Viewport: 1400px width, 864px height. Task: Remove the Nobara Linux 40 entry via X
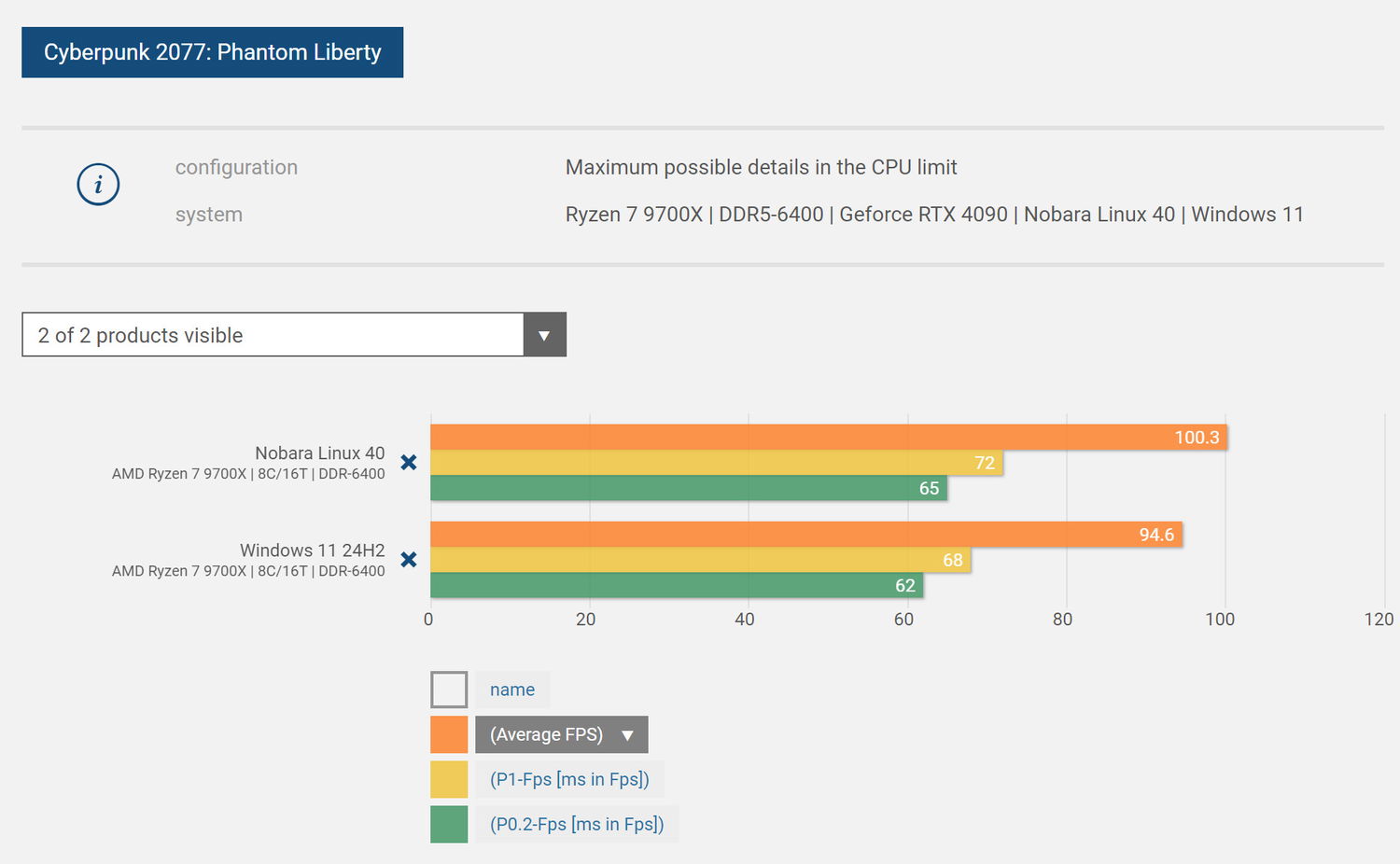click(409, 462)
